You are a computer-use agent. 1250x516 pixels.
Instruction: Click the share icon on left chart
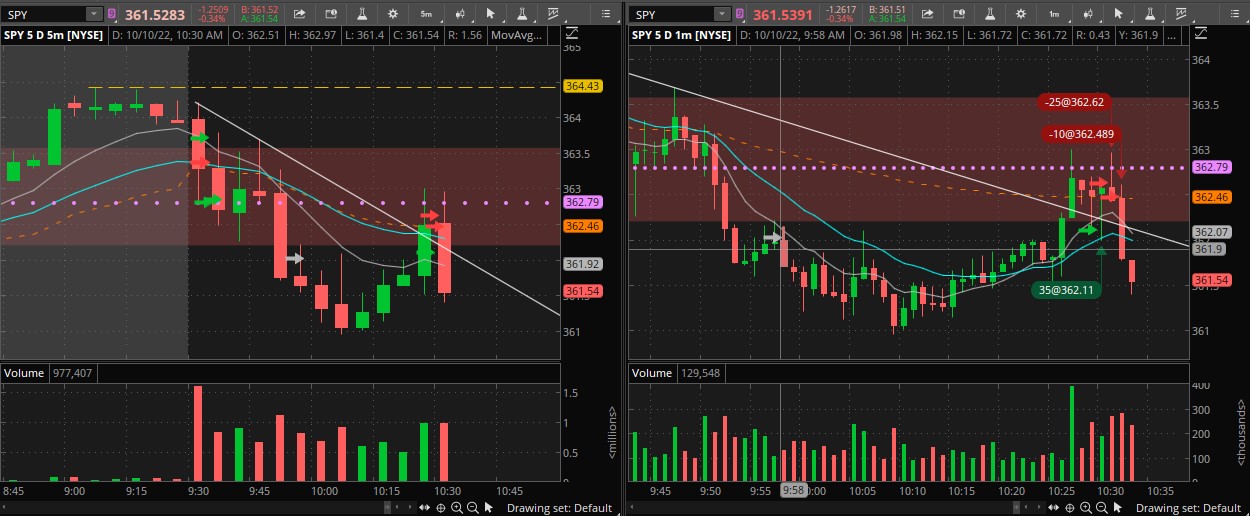301,14
